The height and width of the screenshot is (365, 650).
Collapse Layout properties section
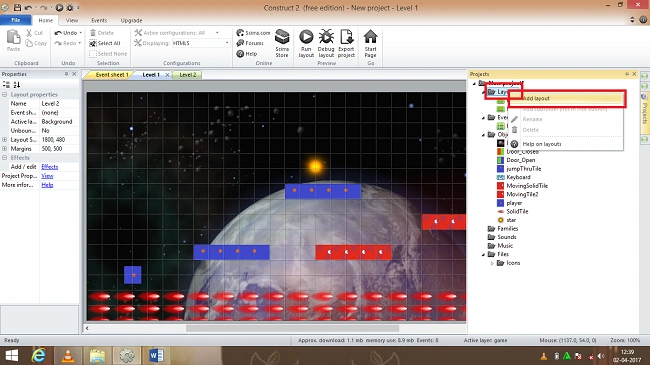point(5,95)
